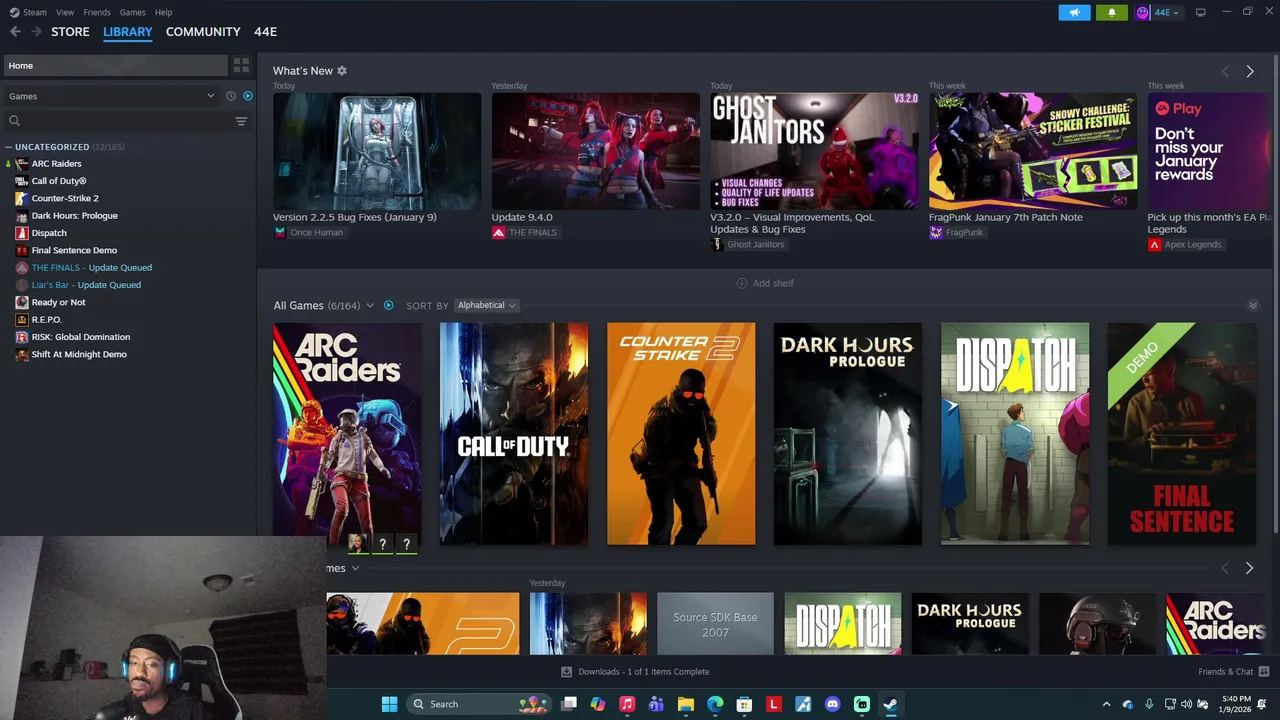Expand the Games filter dropdown
The height and width of the screenshot is (720, 1280).
111,96
